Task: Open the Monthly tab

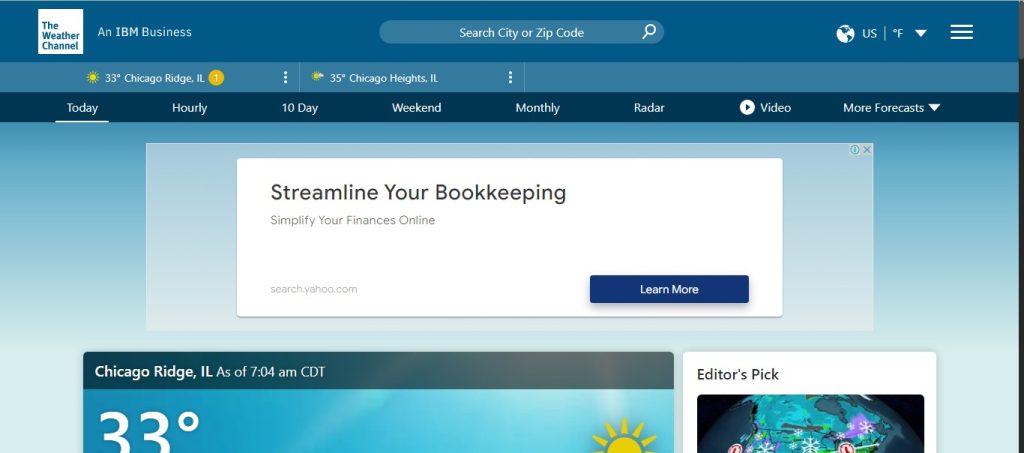Action: tap(537, 108)
